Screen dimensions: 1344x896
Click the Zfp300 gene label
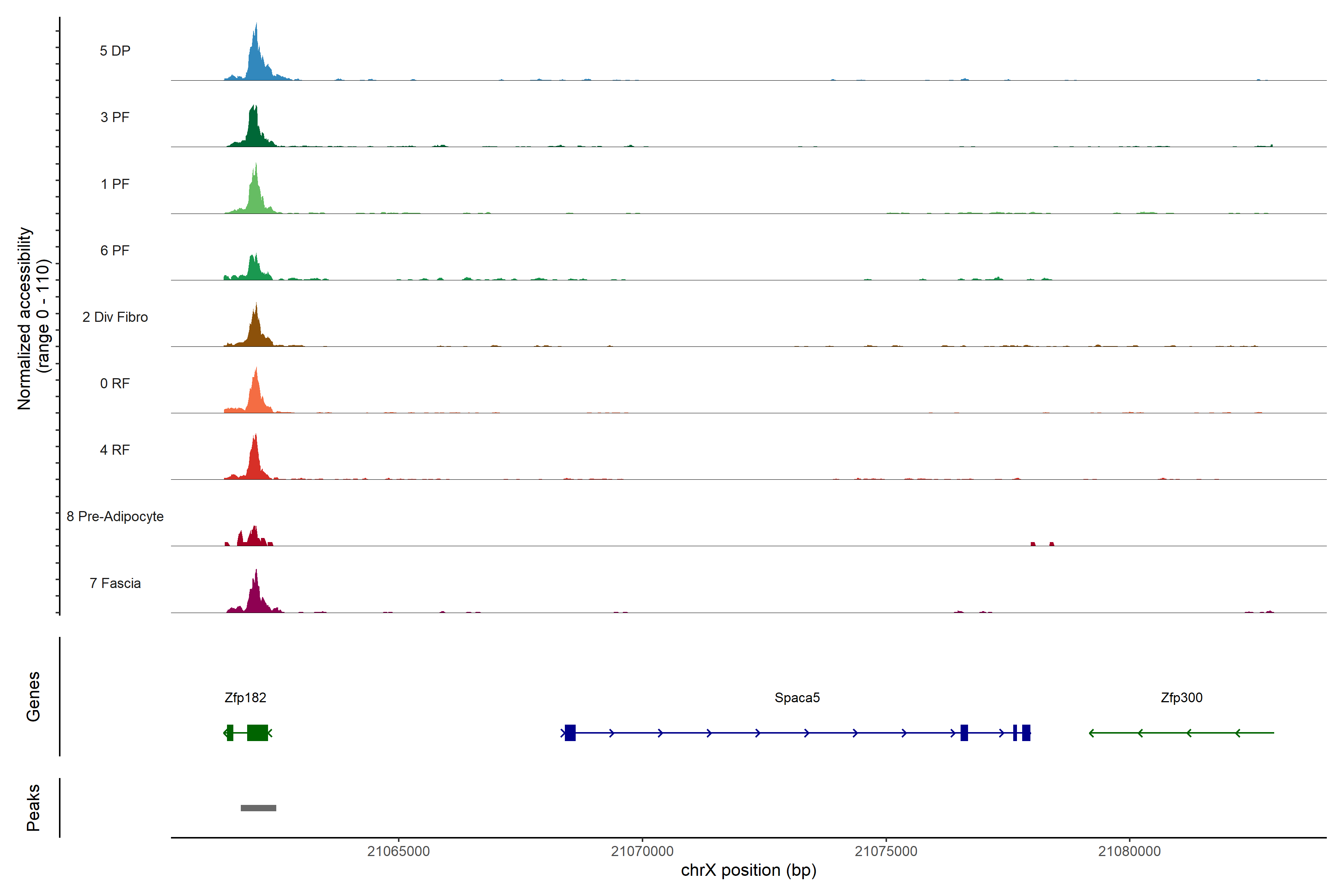pos(1181,697)
